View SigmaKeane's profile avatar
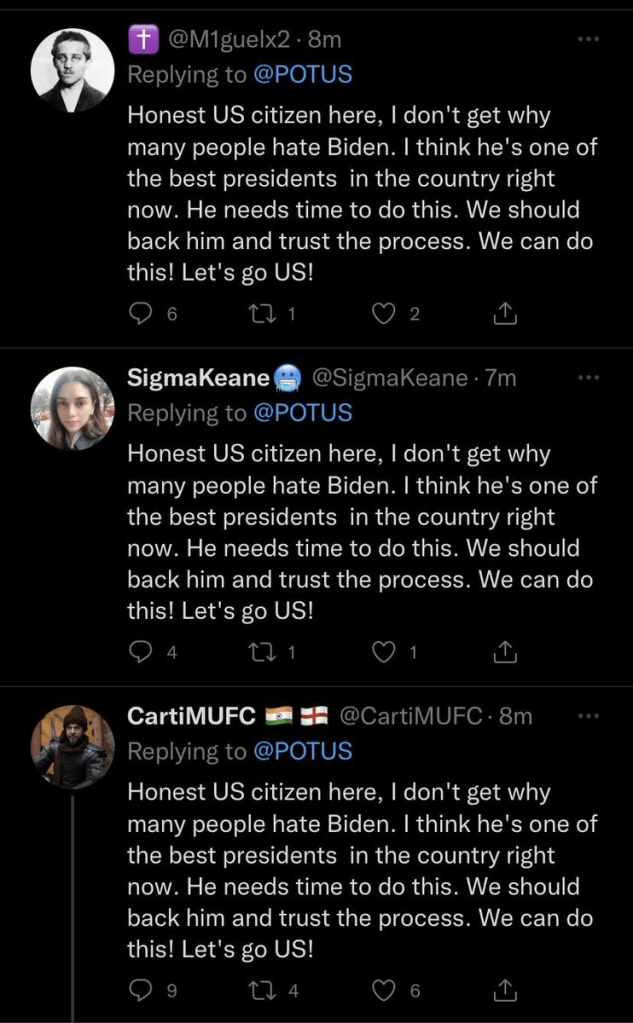 (x=73, y=408)
